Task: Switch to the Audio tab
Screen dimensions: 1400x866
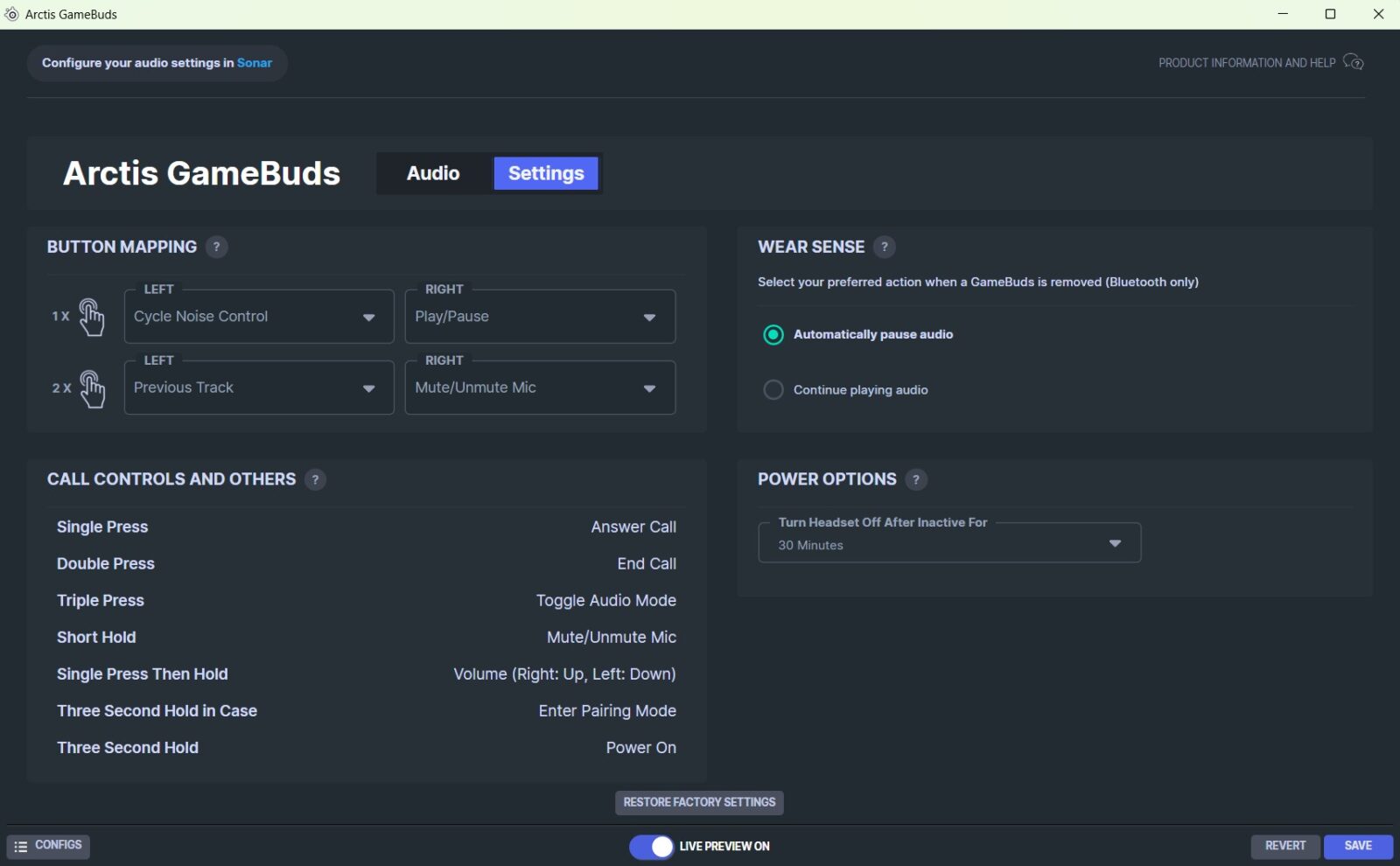Action: coord(433,173)
